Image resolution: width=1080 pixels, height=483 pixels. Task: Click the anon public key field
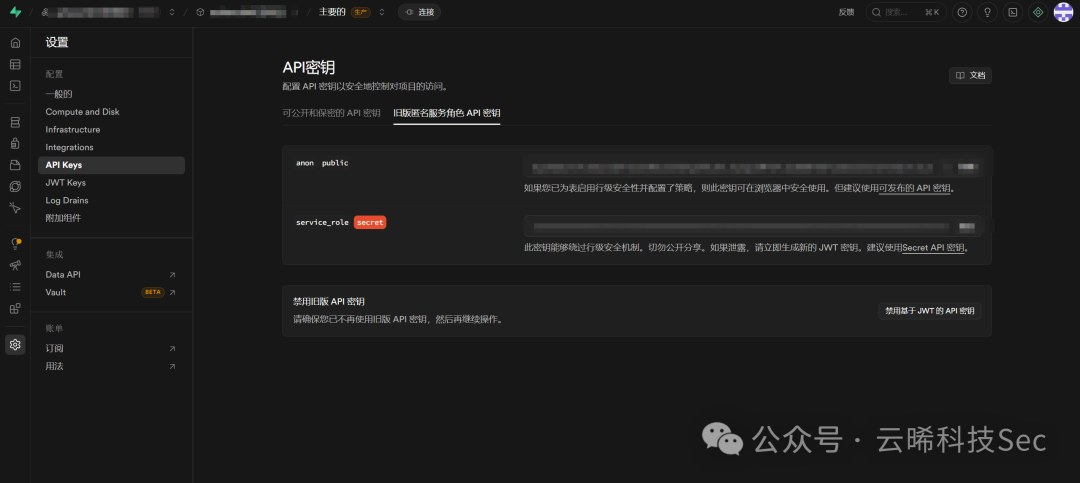coord(752,167)
